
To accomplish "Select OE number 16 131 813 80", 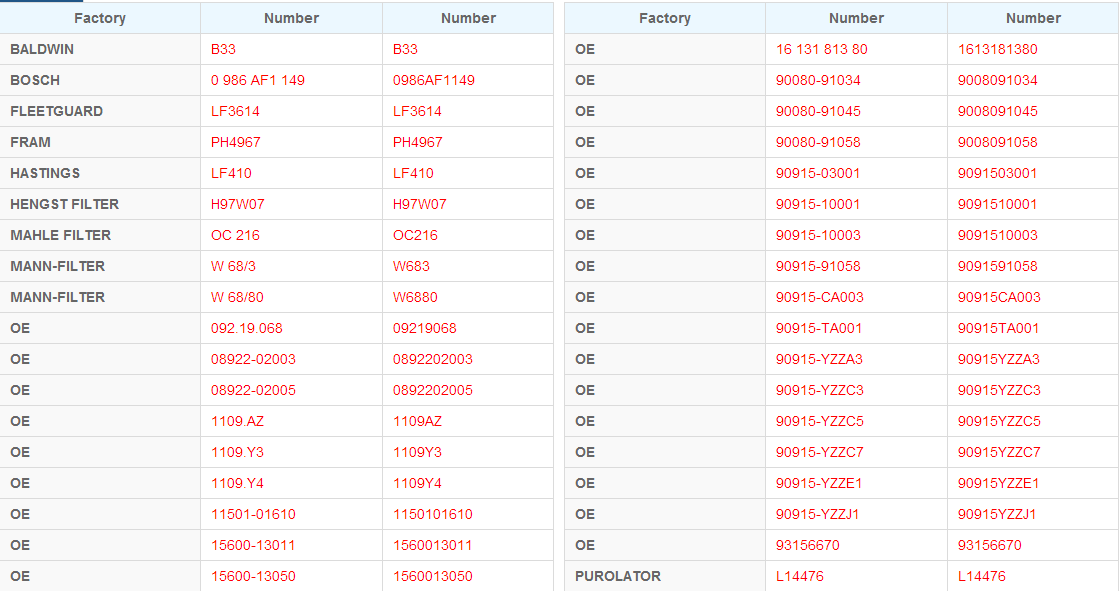I will (821, 49).
